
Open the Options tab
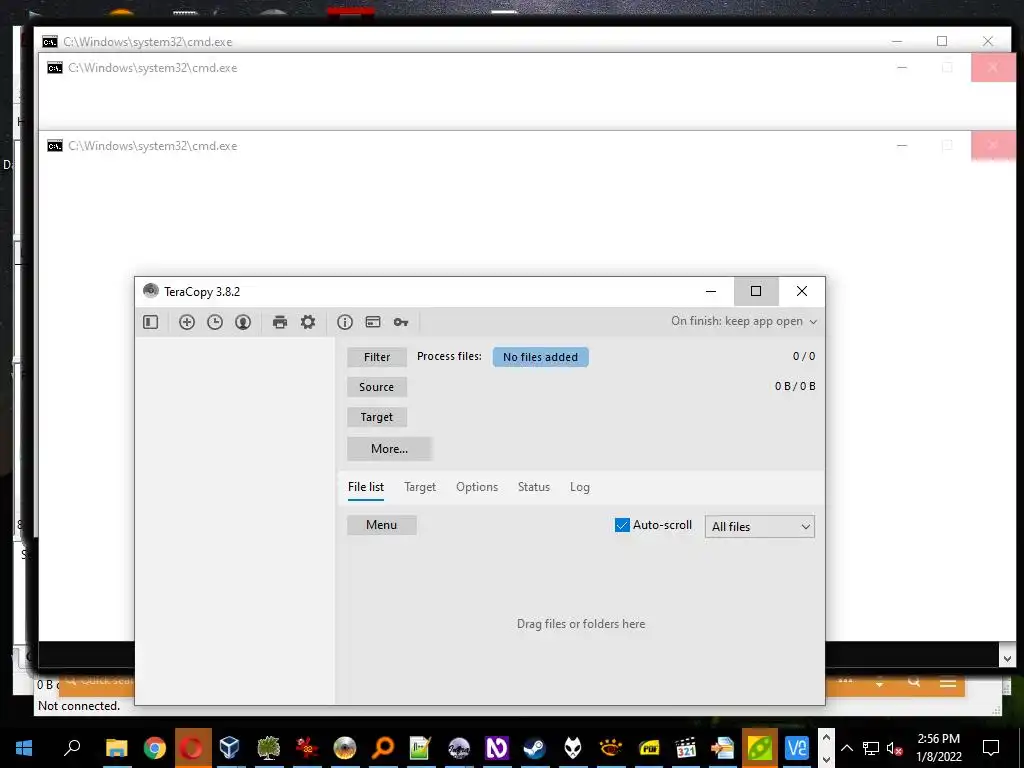coord(477,487)
